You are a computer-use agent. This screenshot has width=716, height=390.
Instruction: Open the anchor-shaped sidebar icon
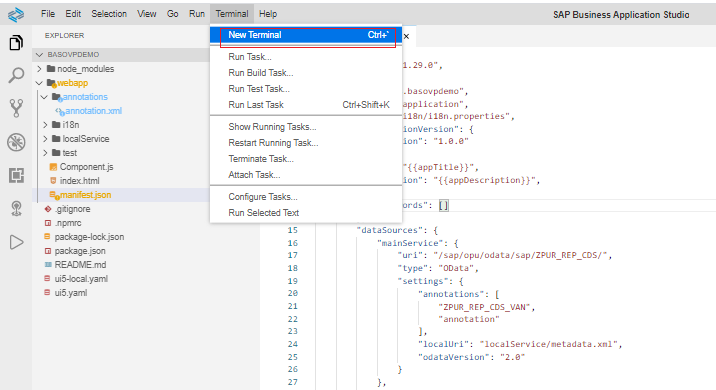[16, 209]
